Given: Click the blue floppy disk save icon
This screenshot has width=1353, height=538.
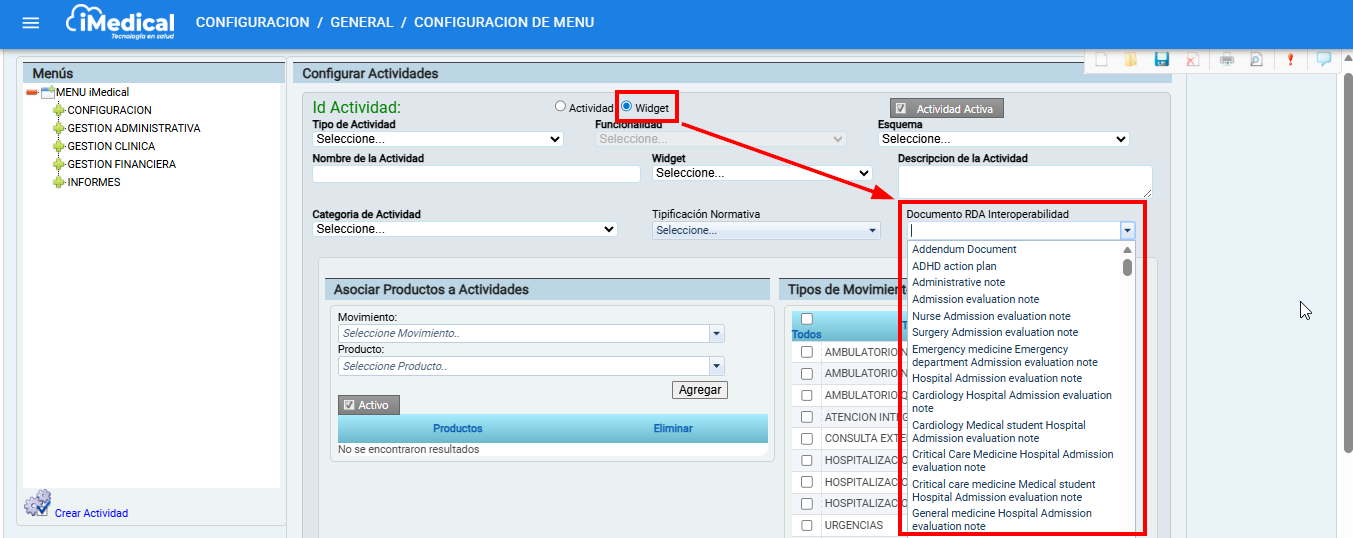Looking at the screenshot, I should (x=1161, y=60).
